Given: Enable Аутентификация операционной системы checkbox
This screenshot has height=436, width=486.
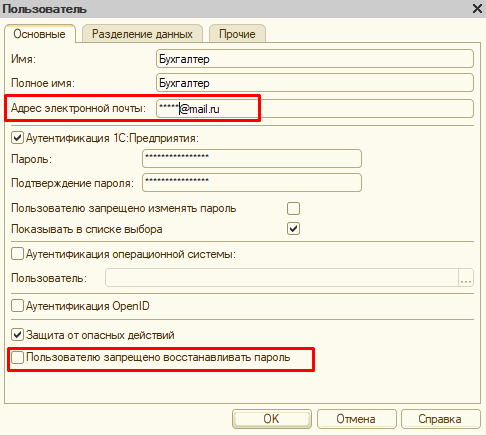Looking at the screenshot, I should point(17,254).
